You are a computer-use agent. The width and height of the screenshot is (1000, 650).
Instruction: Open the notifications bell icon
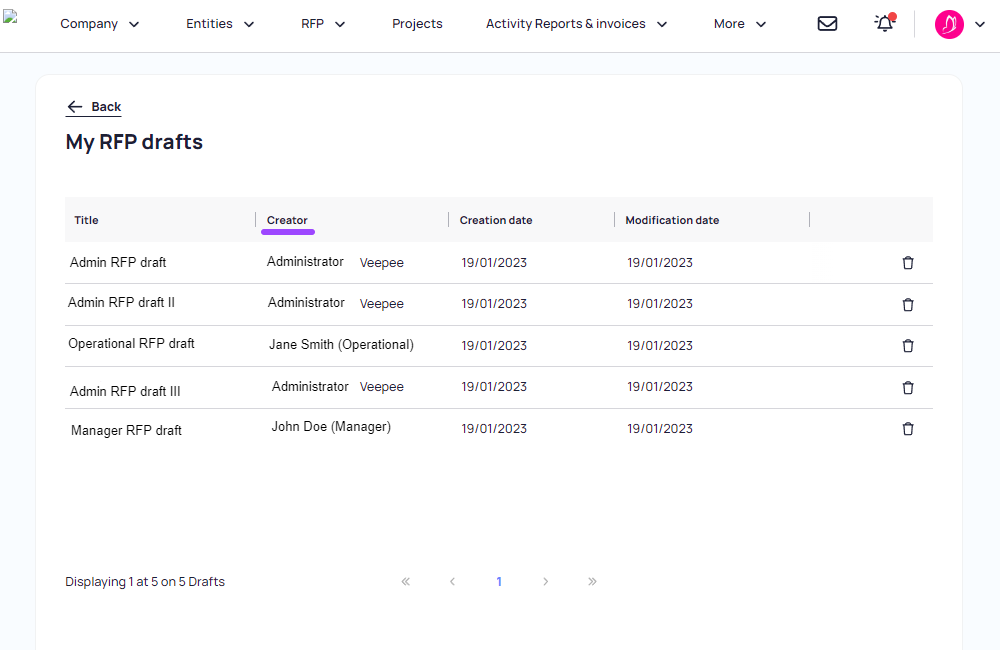click(x=885, y=23)
